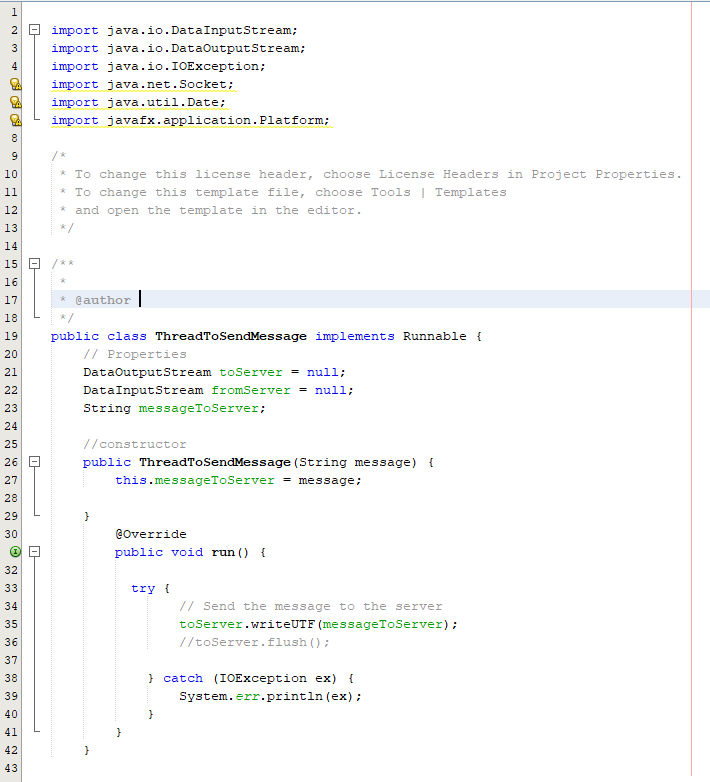Click the toServer field declaration on line 21
The height and width of the screenshot is (782, 710).
click(x=251, y=372)
